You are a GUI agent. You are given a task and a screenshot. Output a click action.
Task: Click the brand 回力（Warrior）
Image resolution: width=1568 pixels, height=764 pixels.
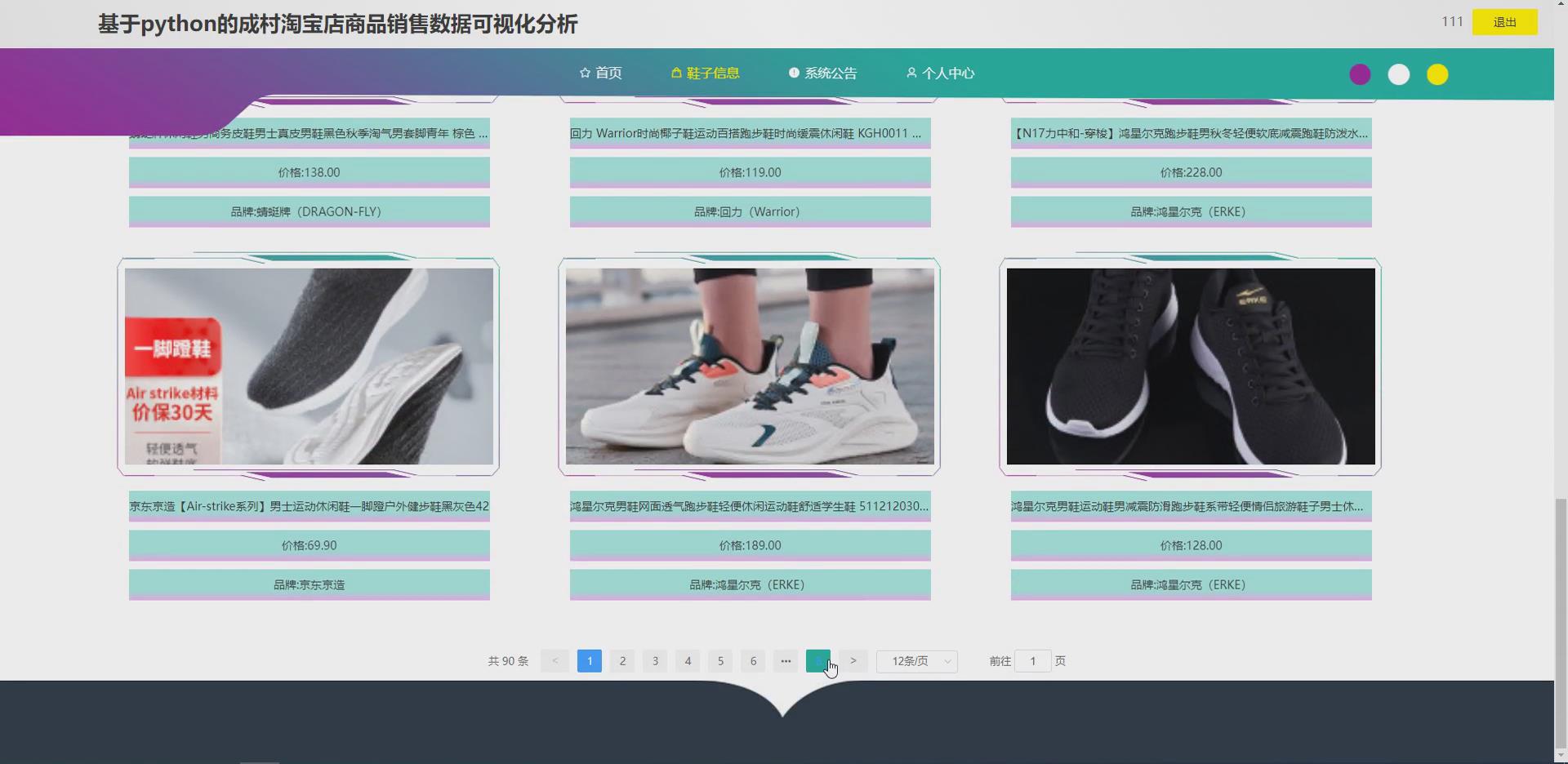coord(751,211)
